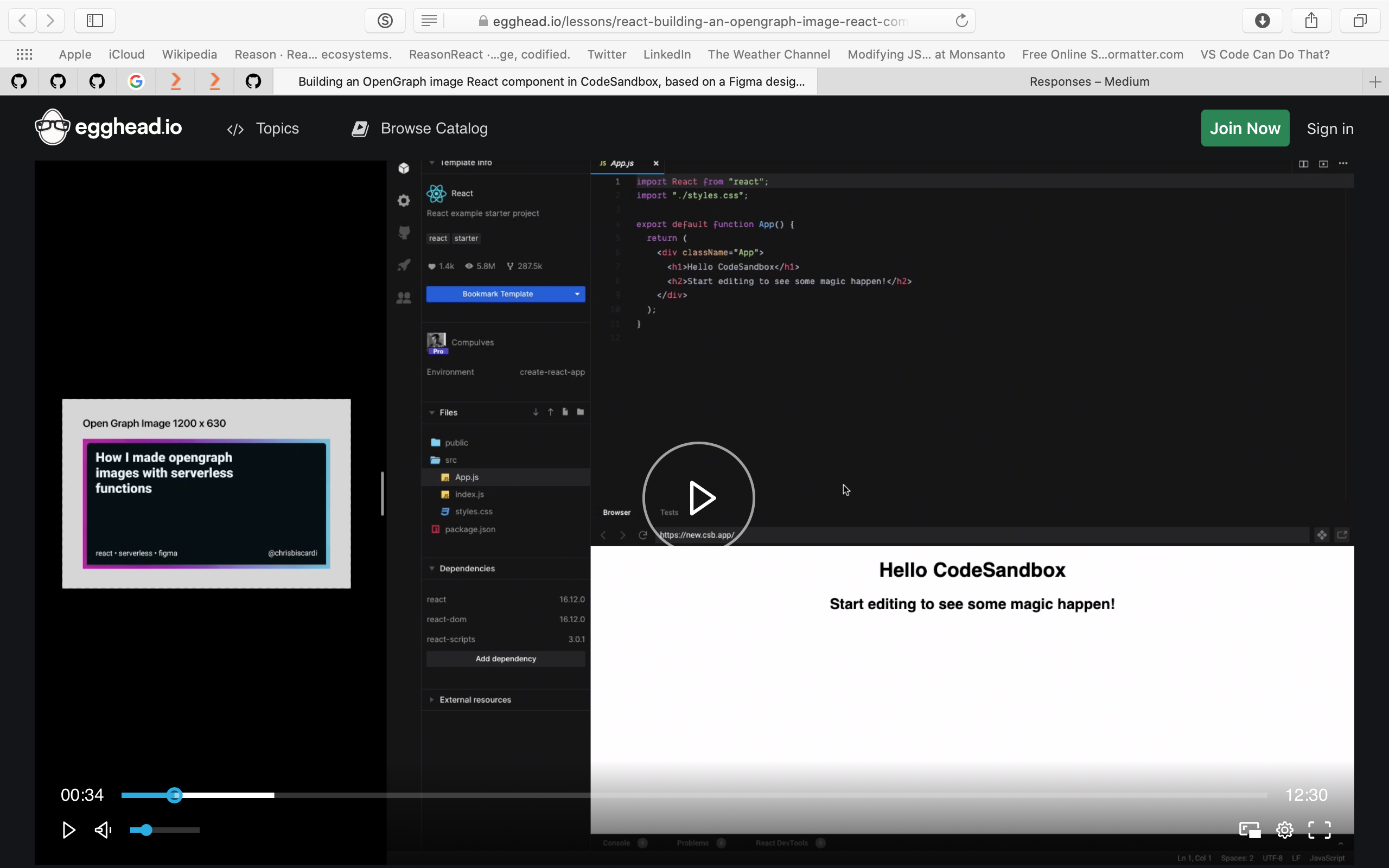Select the GitHub icon in the sandbox sidebar
Viewport: 1389px width, 868px height.
(404, 233)
